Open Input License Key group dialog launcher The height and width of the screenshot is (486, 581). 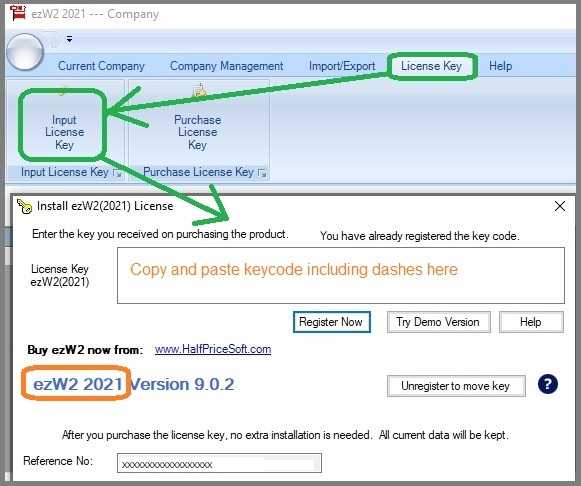click(x=118, y=173)
